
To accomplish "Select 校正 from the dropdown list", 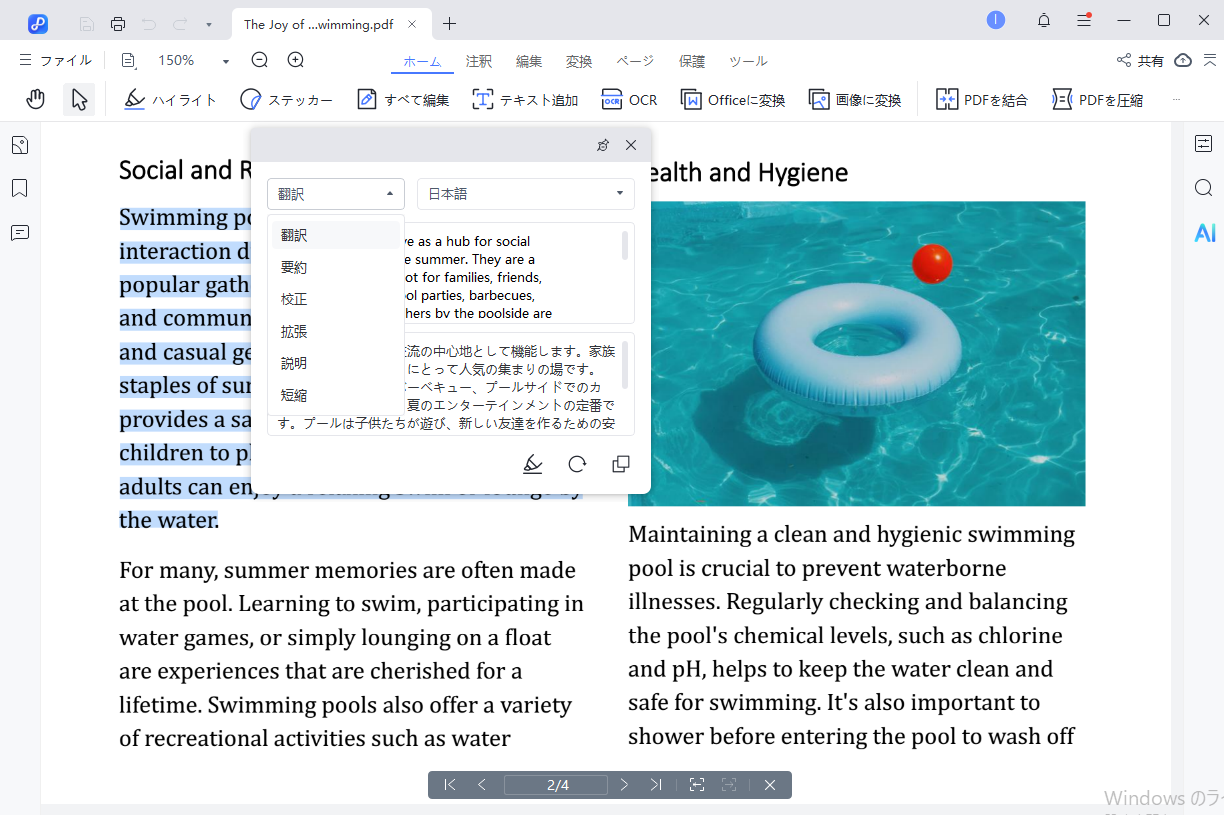I will click(x=336, y=299).
